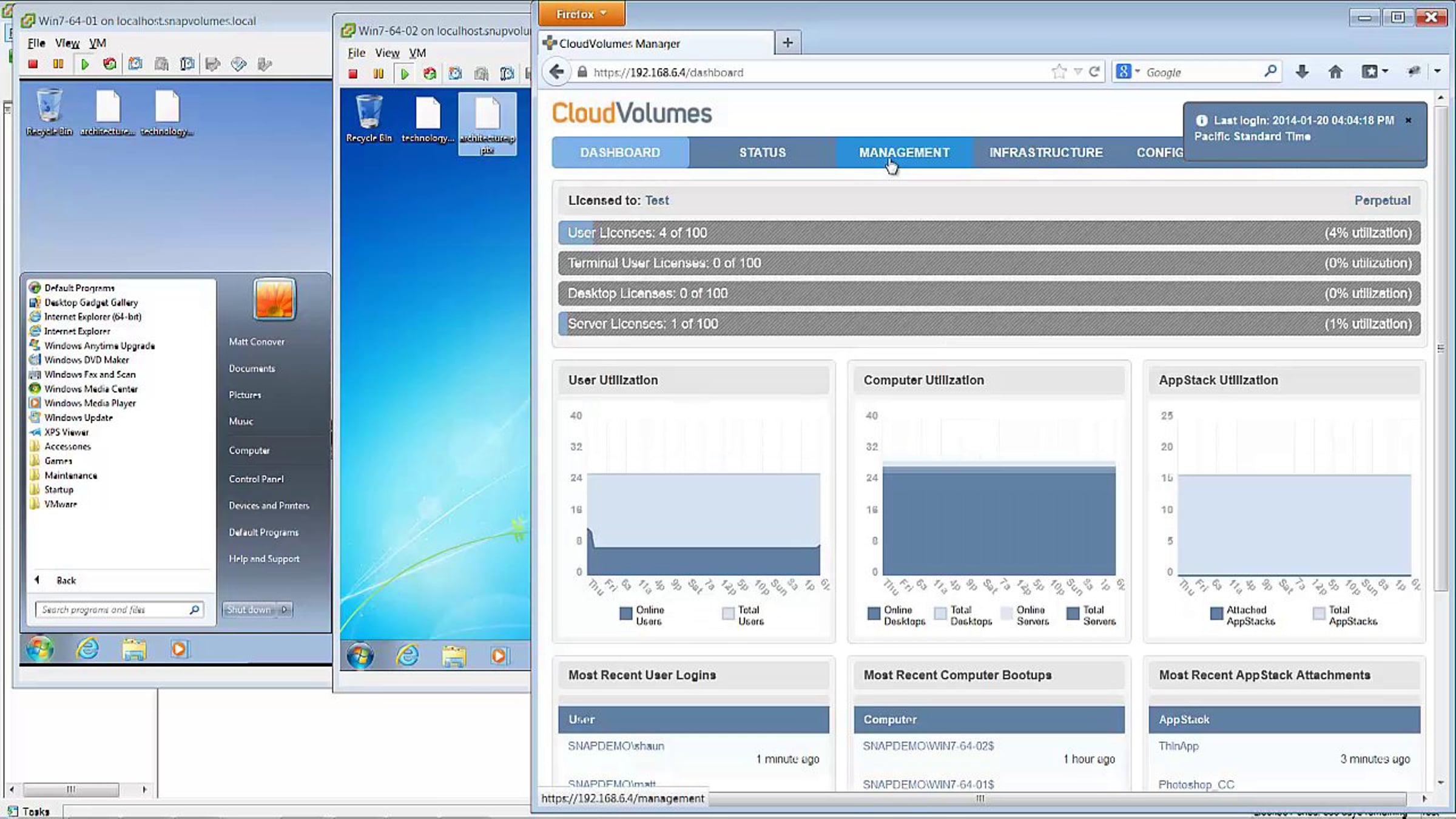Click the Online Users legend swatch

(x=626, y=614)
